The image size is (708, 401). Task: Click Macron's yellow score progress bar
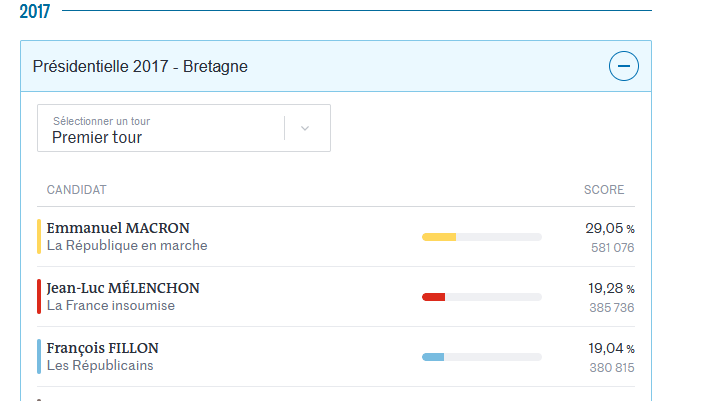(481, 237)
